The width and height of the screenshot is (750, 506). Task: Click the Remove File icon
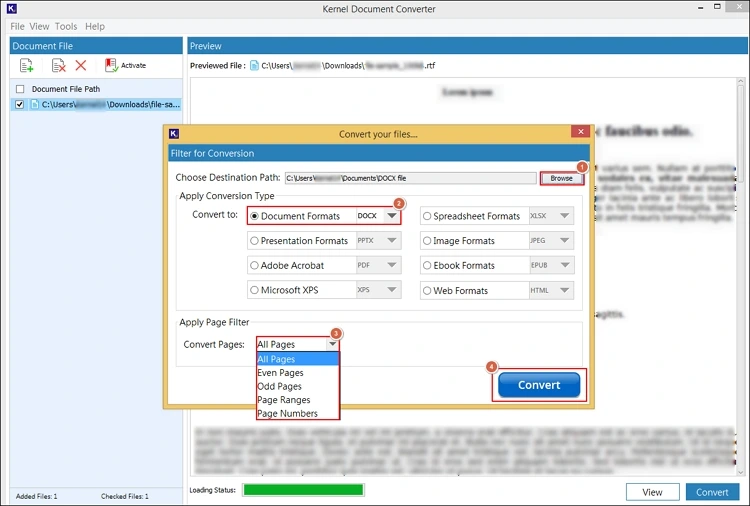point(58,66)
